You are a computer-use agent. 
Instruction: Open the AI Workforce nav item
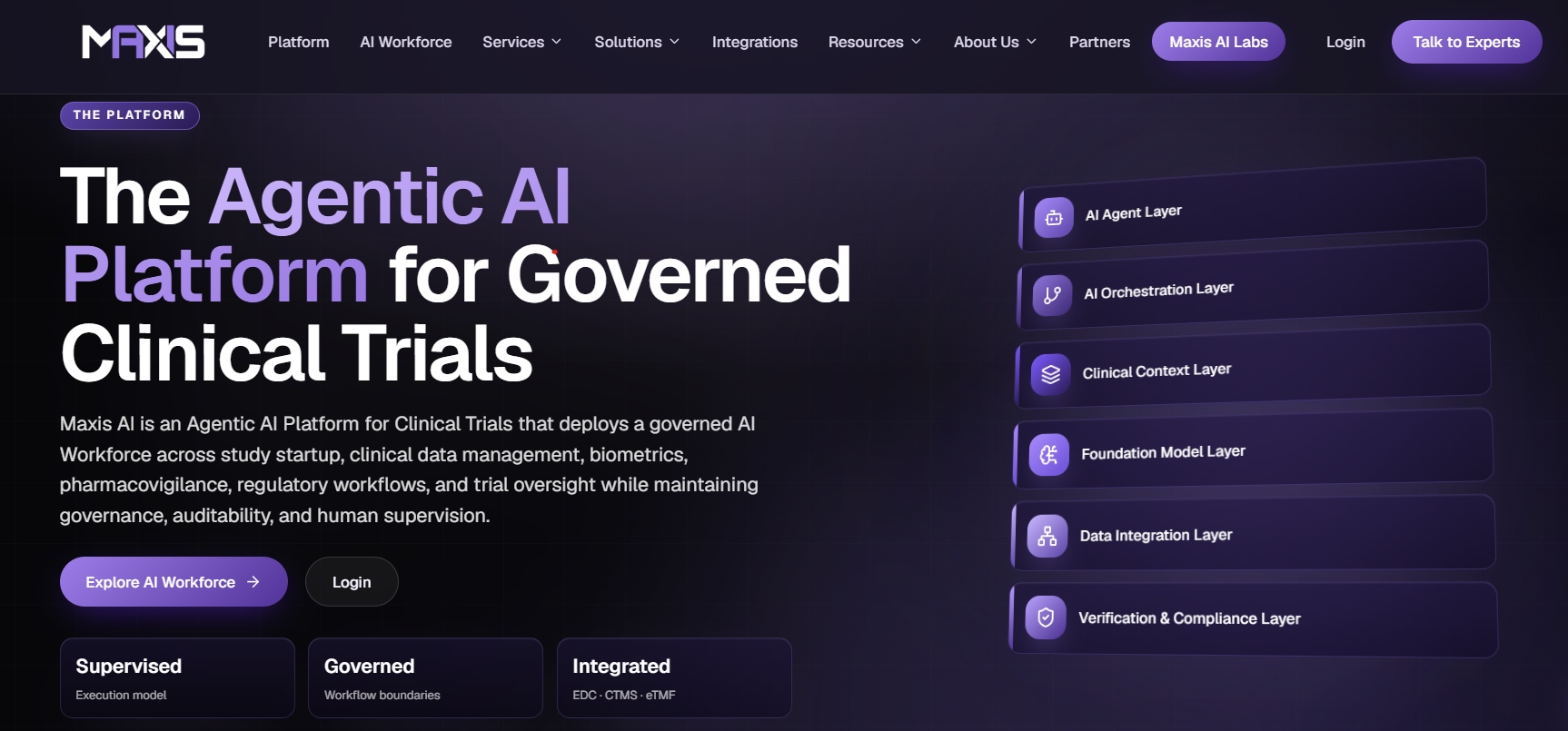pyautogui.click(x=406, y=42)
